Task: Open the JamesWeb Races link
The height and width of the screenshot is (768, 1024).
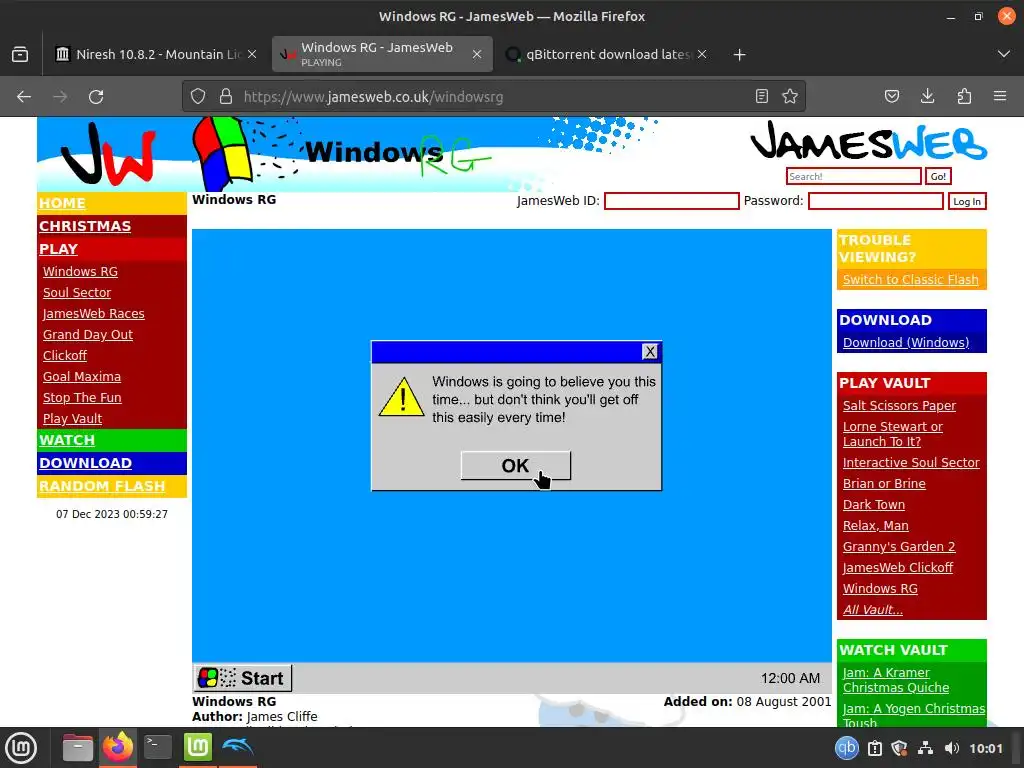Action: point(93,313)
